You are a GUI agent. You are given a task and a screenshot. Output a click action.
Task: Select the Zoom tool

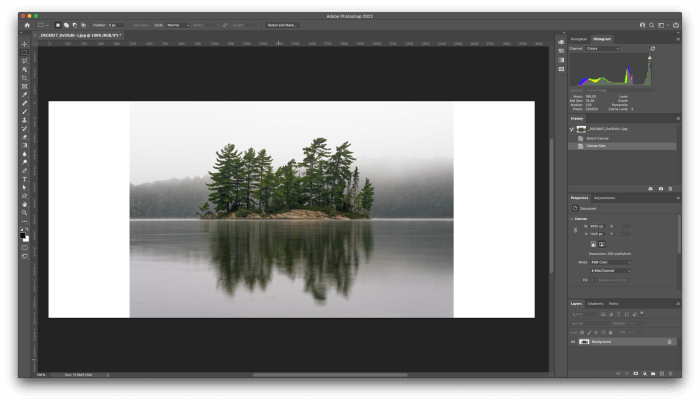(25, 213)
